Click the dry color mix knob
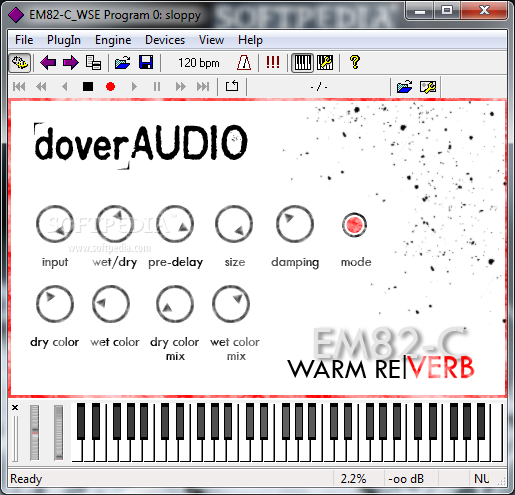515x495 pixels. point(175,304)
